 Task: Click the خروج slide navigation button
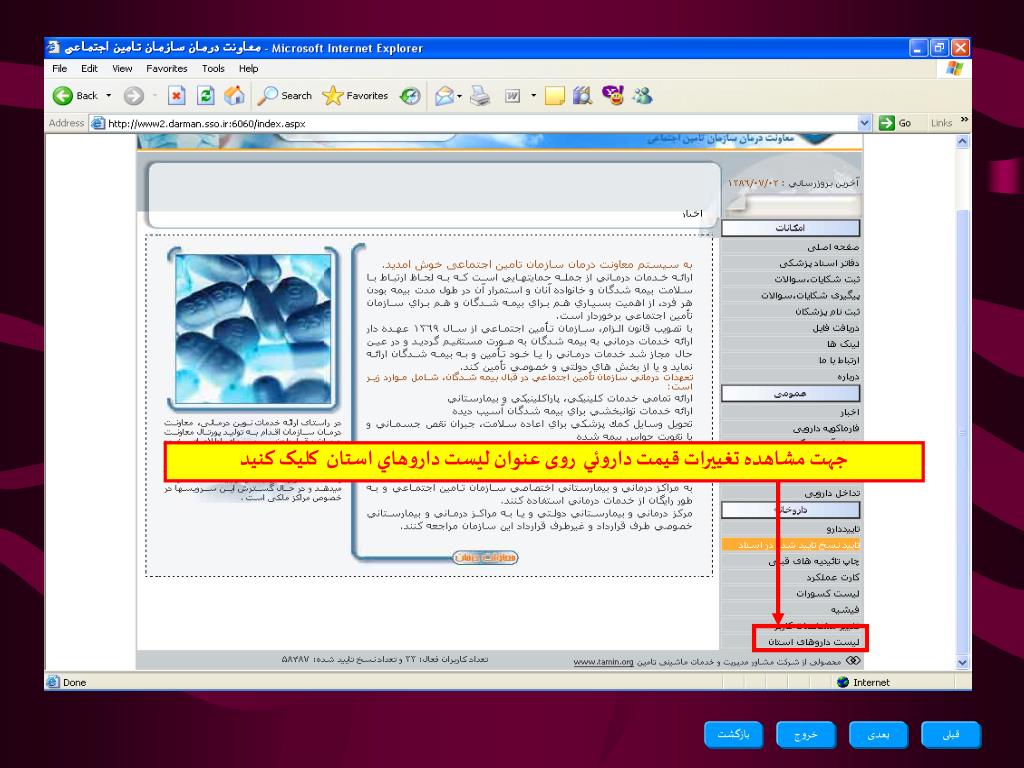click(x=806, y=735)
